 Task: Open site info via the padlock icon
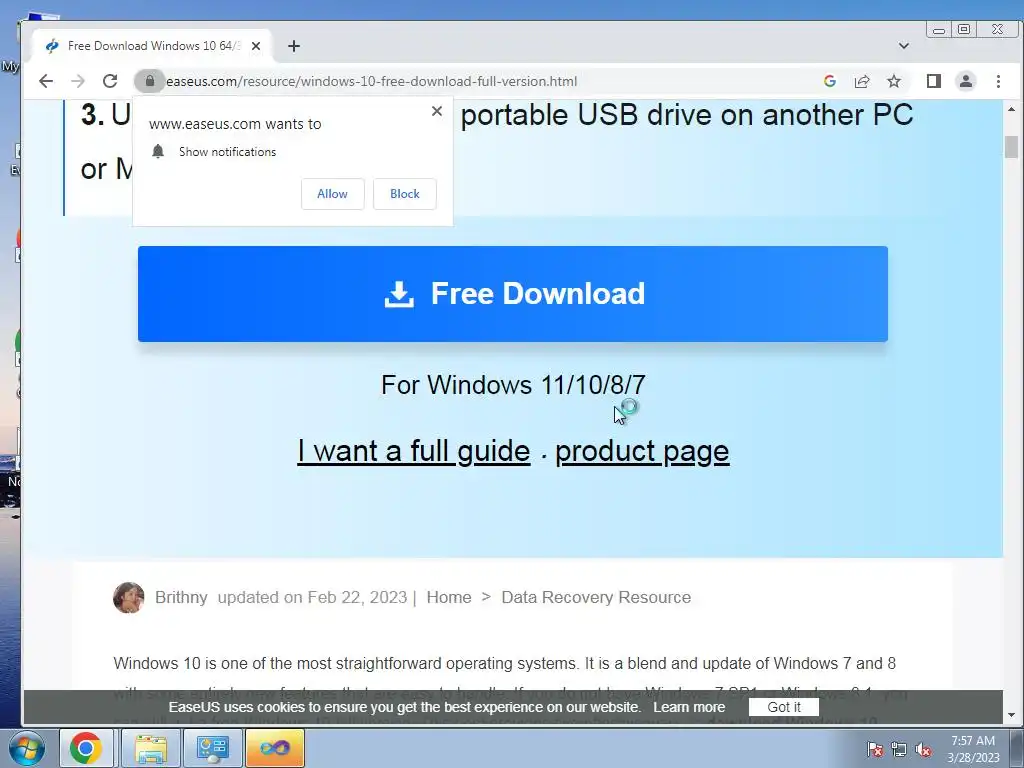click(150, 81)
